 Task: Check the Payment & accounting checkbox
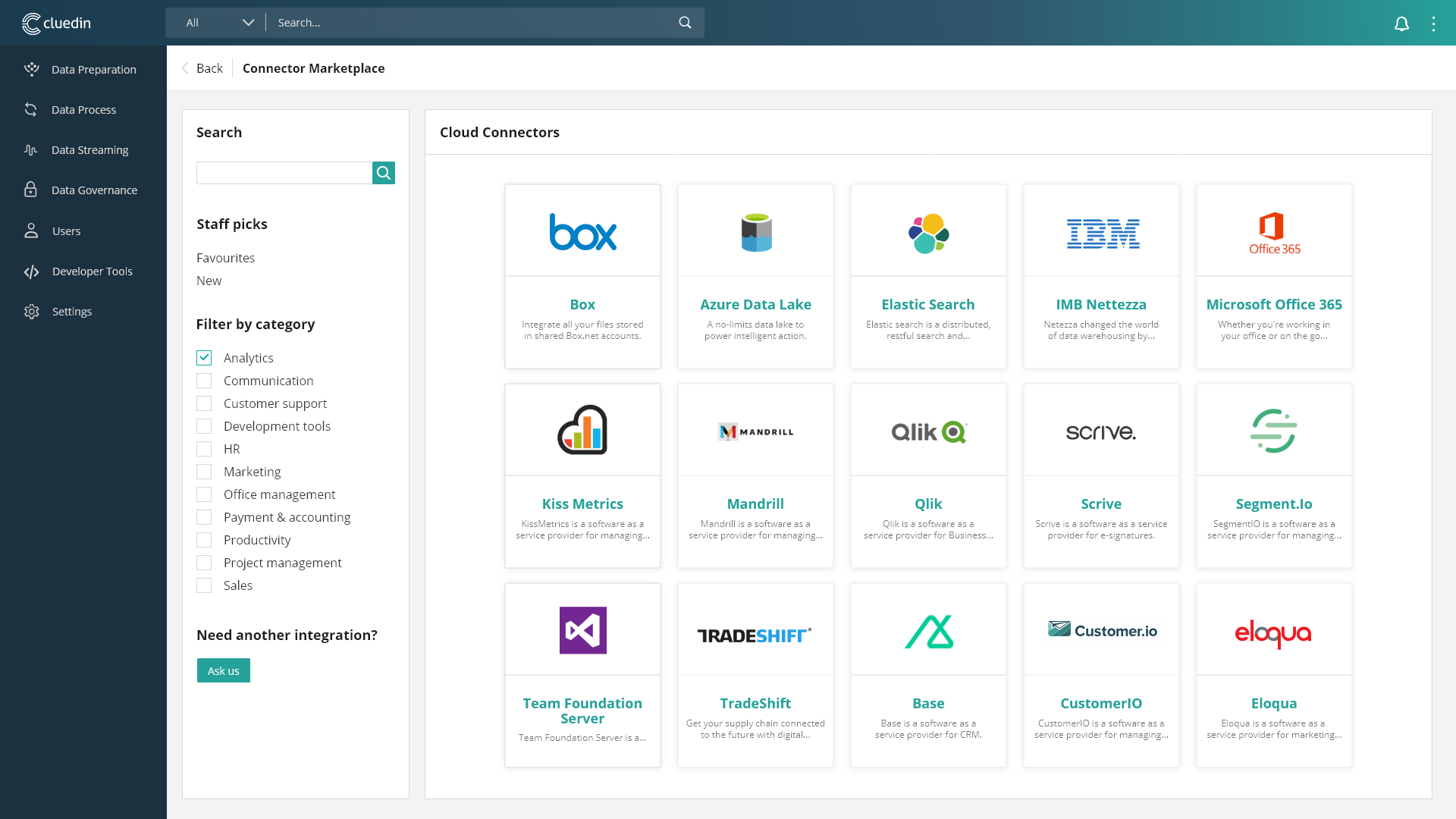click(x=204, y=517)
